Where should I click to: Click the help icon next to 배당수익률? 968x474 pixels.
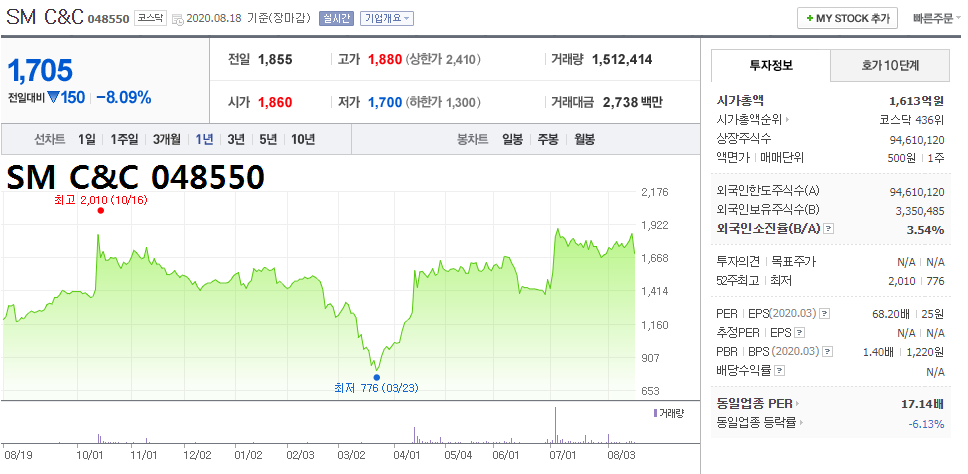[x=780, y=372]
